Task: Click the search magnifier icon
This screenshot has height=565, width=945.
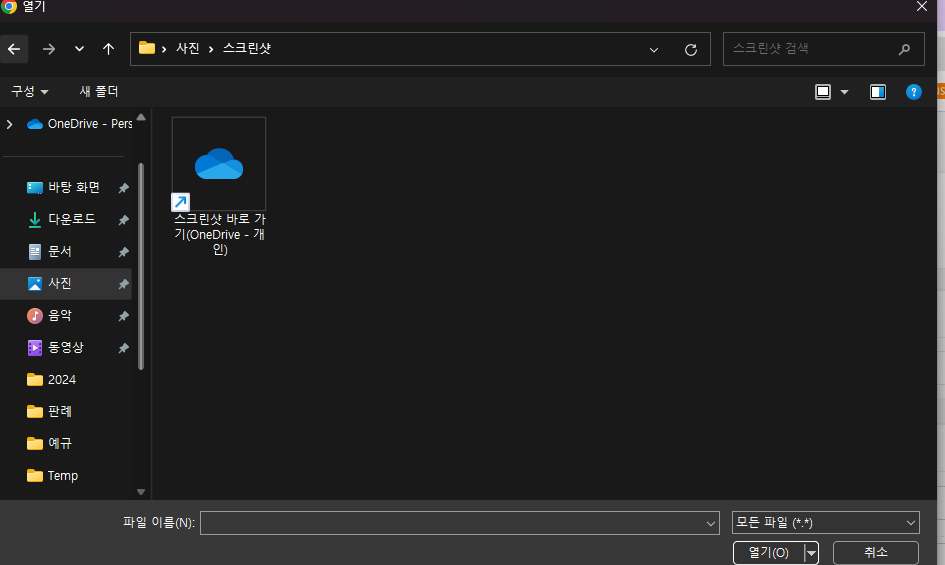Action: click(x=904, y=49)
